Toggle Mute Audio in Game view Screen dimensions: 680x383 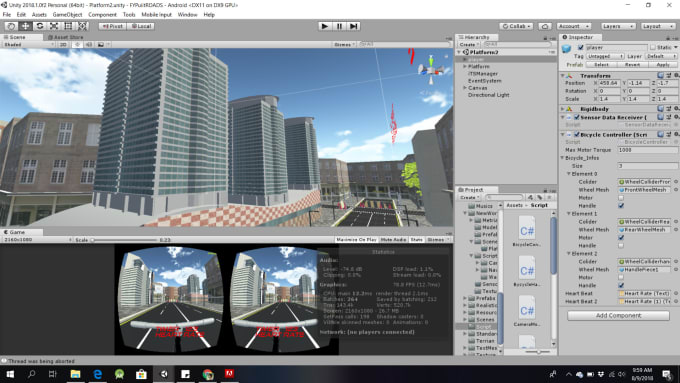[393, 239]
